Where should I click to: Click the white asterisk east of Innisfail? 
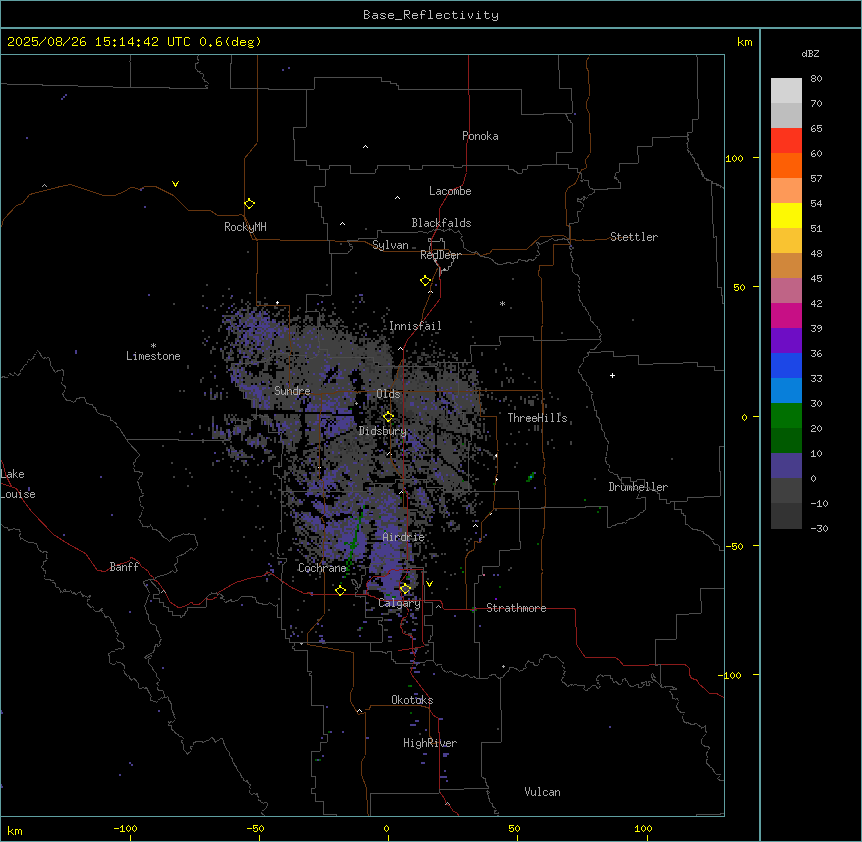[x=502, y=303]
